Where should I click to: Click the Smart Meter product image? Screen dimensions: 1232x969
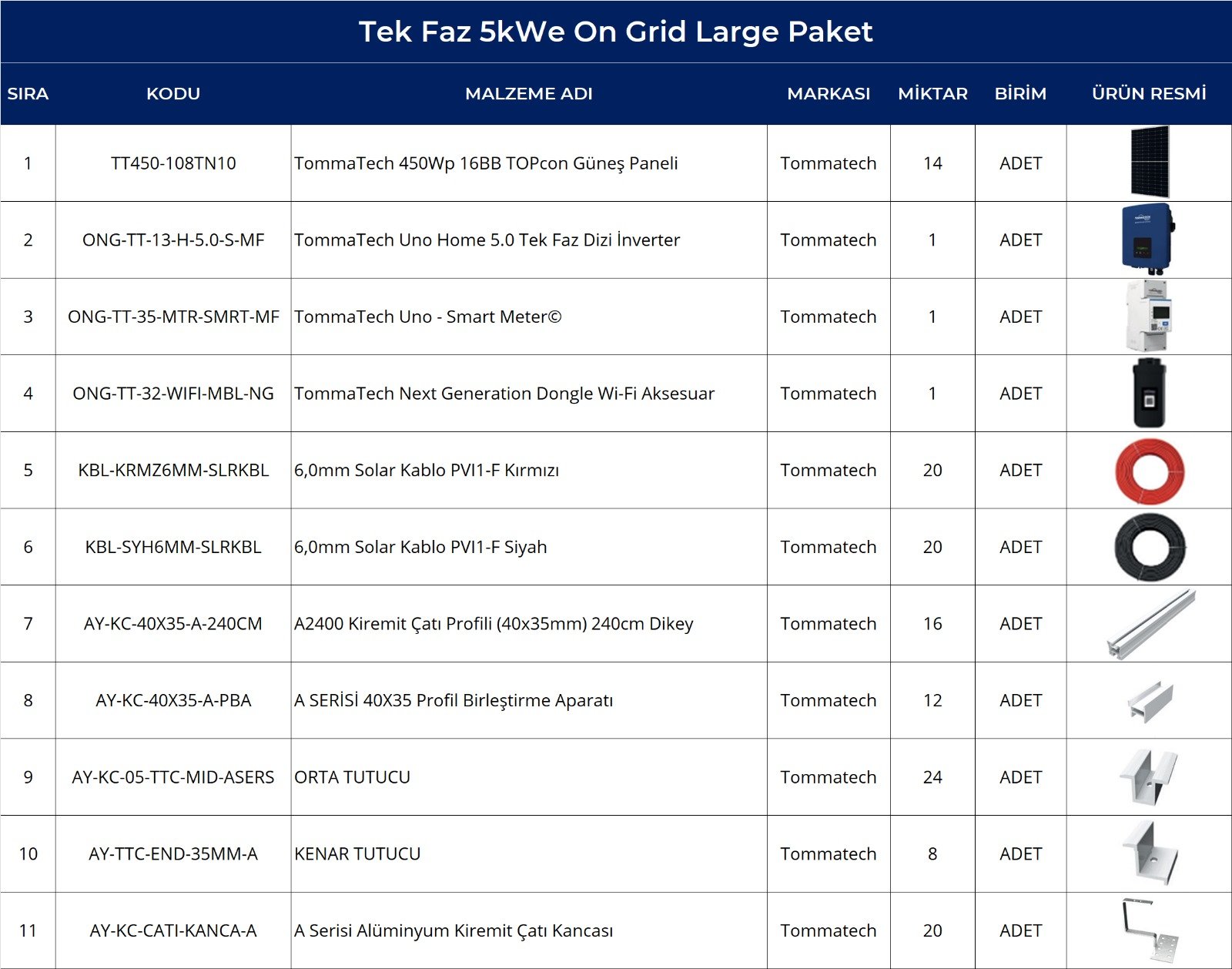pyautogui.click(x=1149, y=316)
